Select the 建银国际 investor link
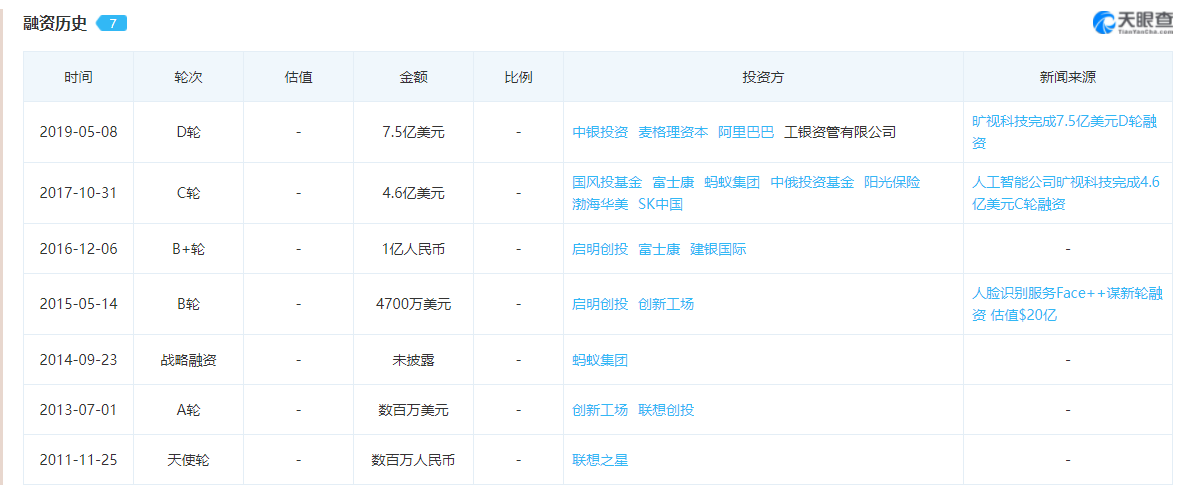The image size is (1197, 499). click(718, 249)
